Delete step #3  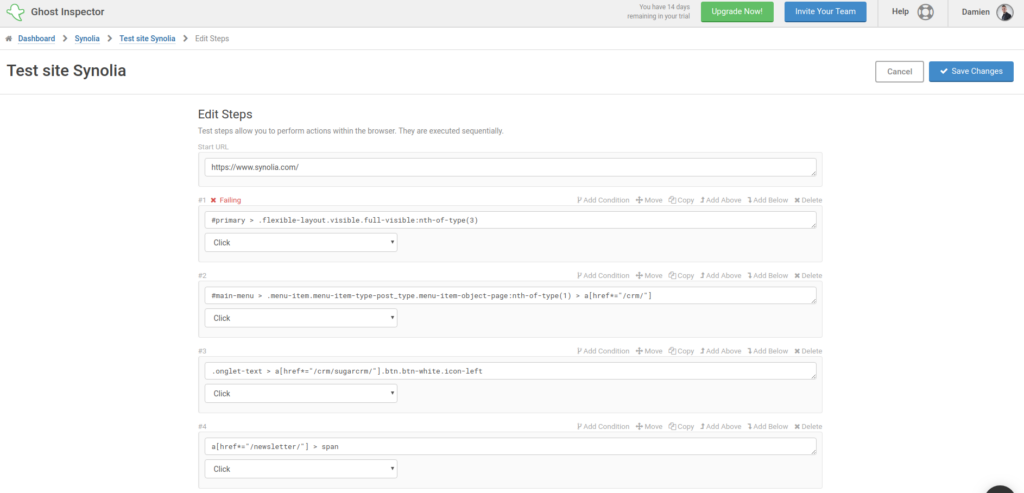[808, 351]
